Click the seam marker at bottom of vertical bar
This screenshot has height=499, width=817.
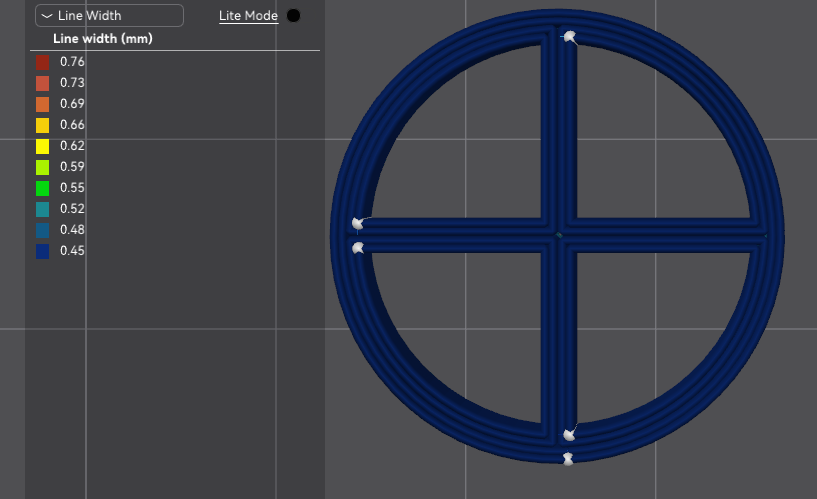pos(569,434)
